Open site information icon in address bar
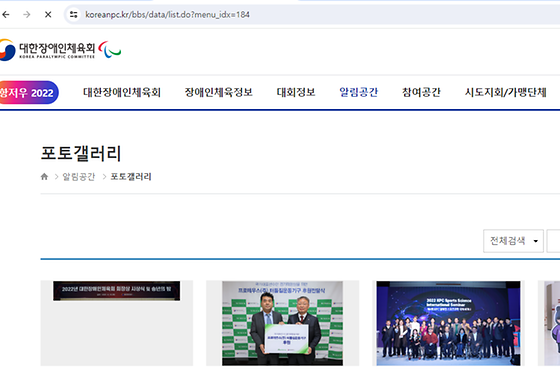The height and width of the screenshot is (371, 560). point(74,15)
